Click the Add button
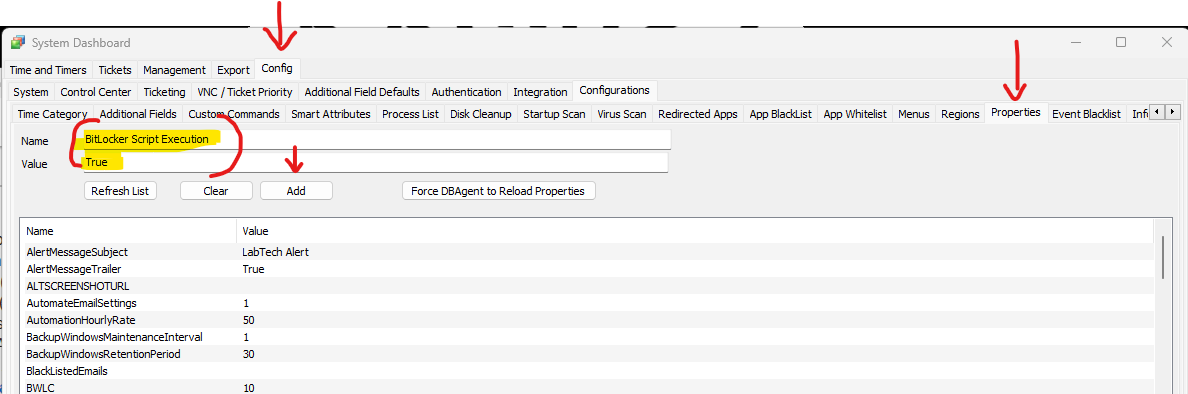 (296, 191)
